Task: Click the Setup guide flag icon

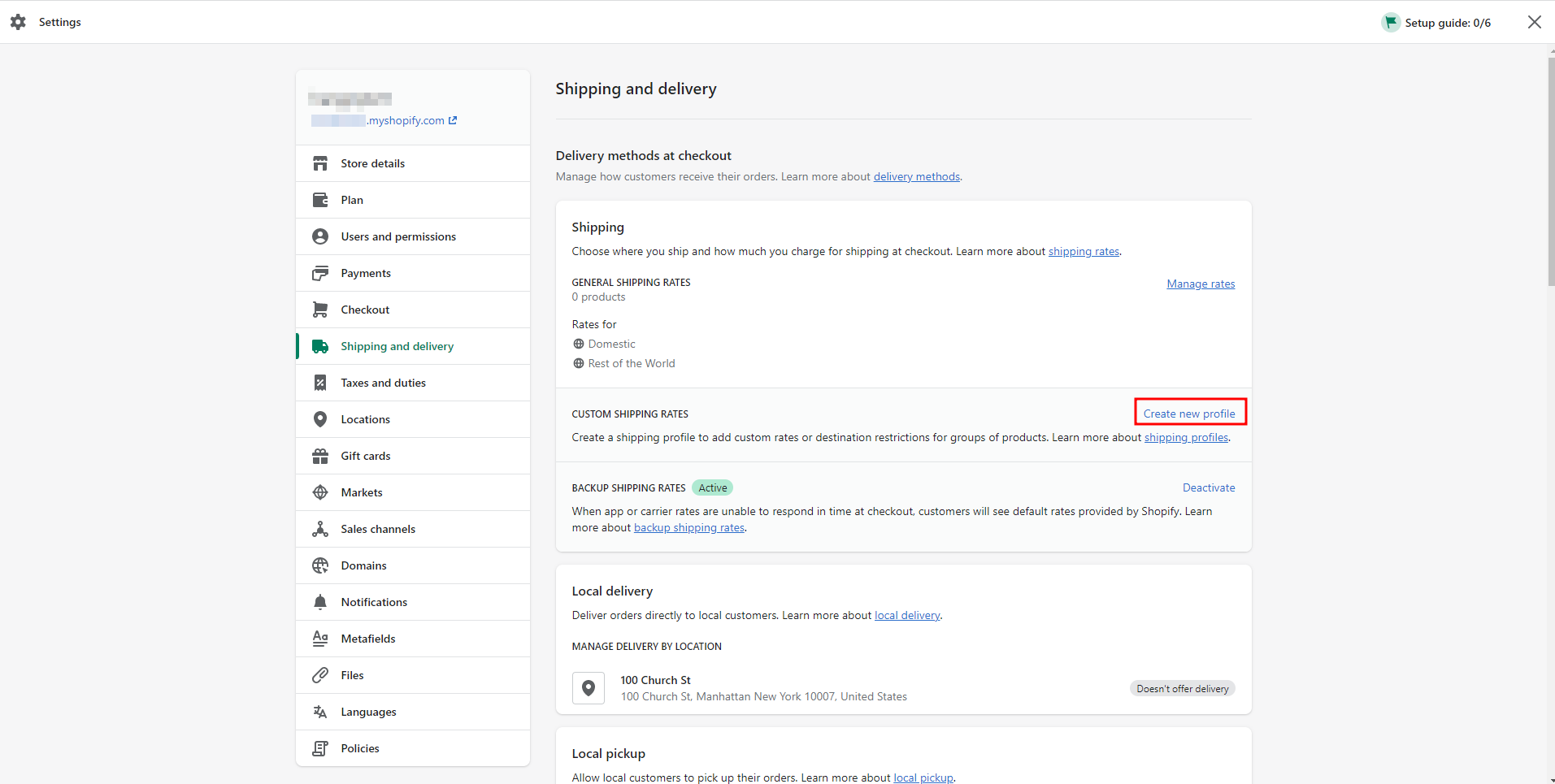Action: (x=1391, y=22)
